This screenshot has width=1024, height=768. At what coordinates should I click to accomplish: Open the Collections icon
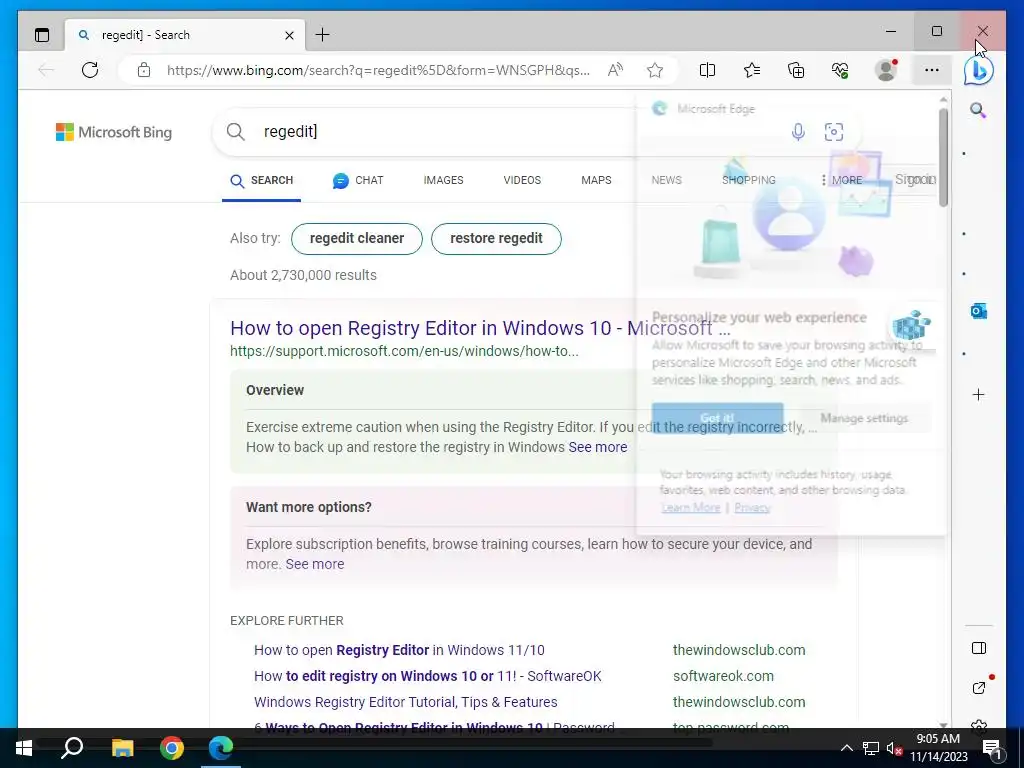coord(796,70)
